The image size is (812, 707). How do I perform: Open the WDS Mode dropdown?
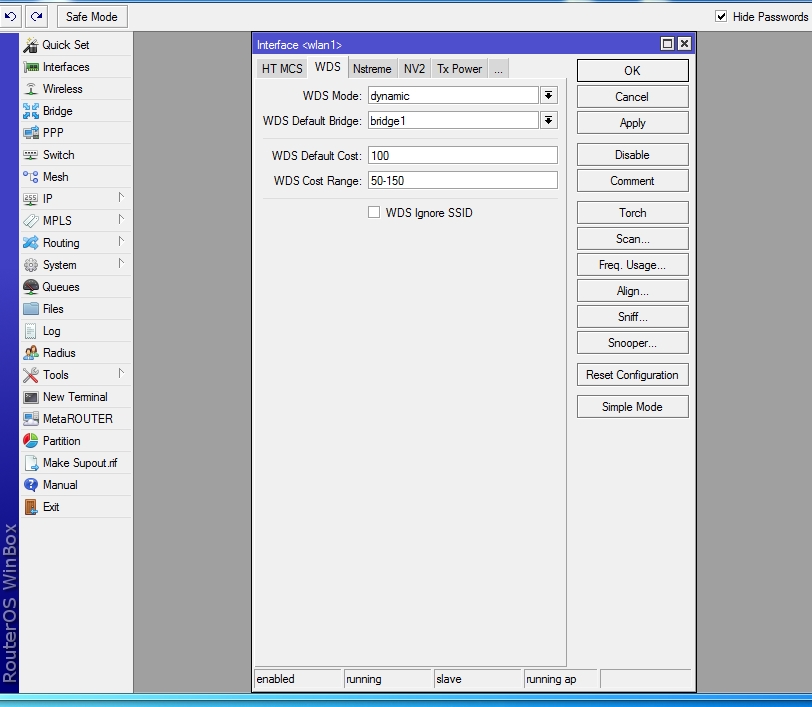click(548, 96)
